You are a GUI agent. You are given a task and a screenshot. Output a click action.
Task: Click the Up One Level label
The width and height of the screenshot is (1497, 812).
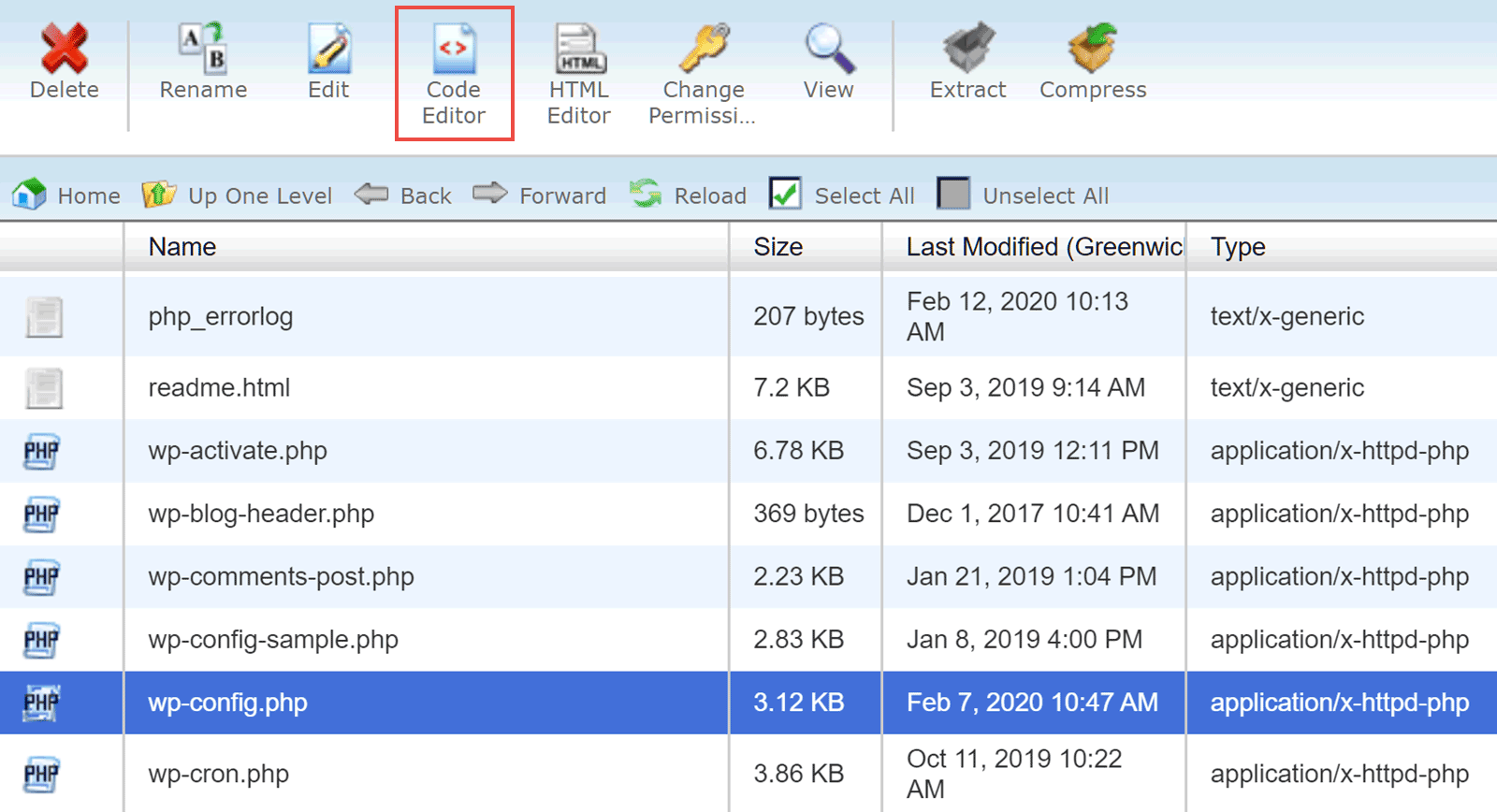260,196
